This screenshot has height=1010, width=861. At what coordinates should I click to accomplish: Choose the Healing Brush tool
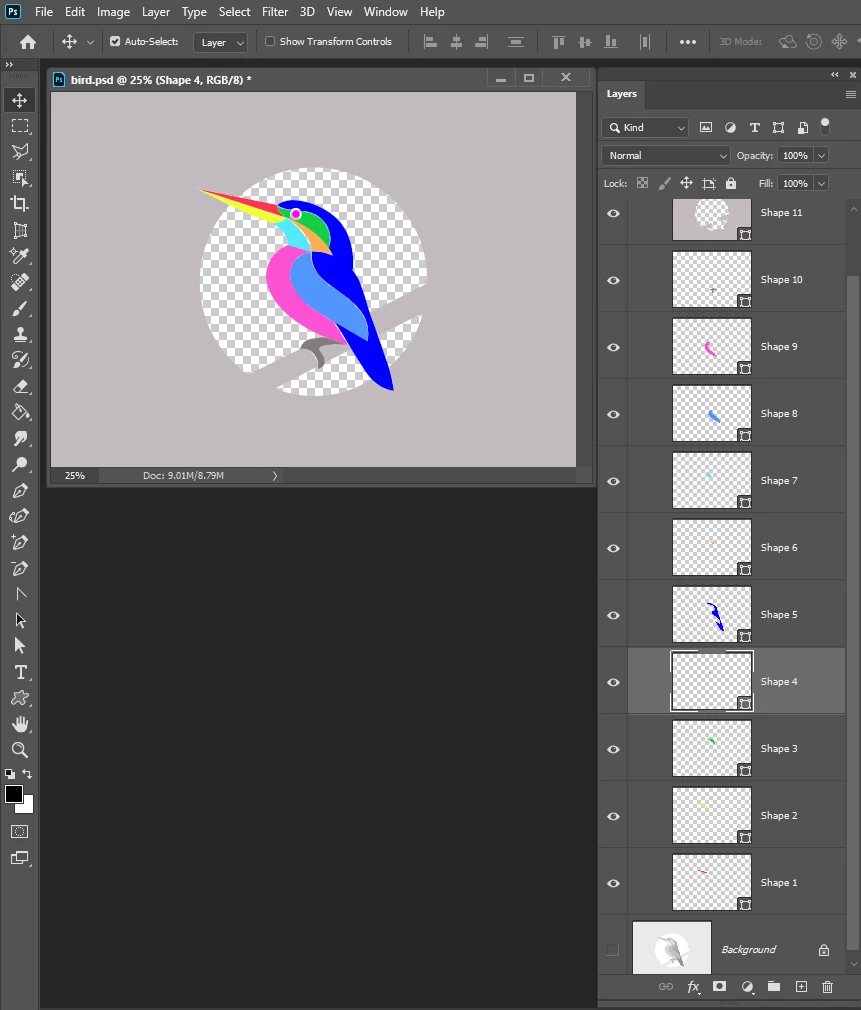(19, 282)
